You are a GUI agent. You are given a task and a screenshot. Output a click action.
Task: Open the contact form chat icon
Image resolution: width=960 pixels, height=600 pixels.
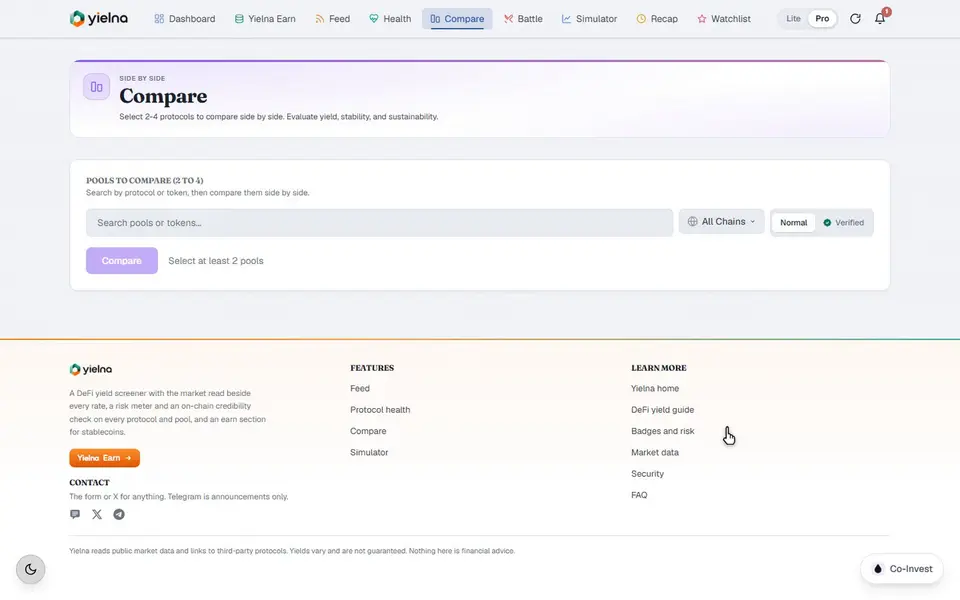pos(75,514)
